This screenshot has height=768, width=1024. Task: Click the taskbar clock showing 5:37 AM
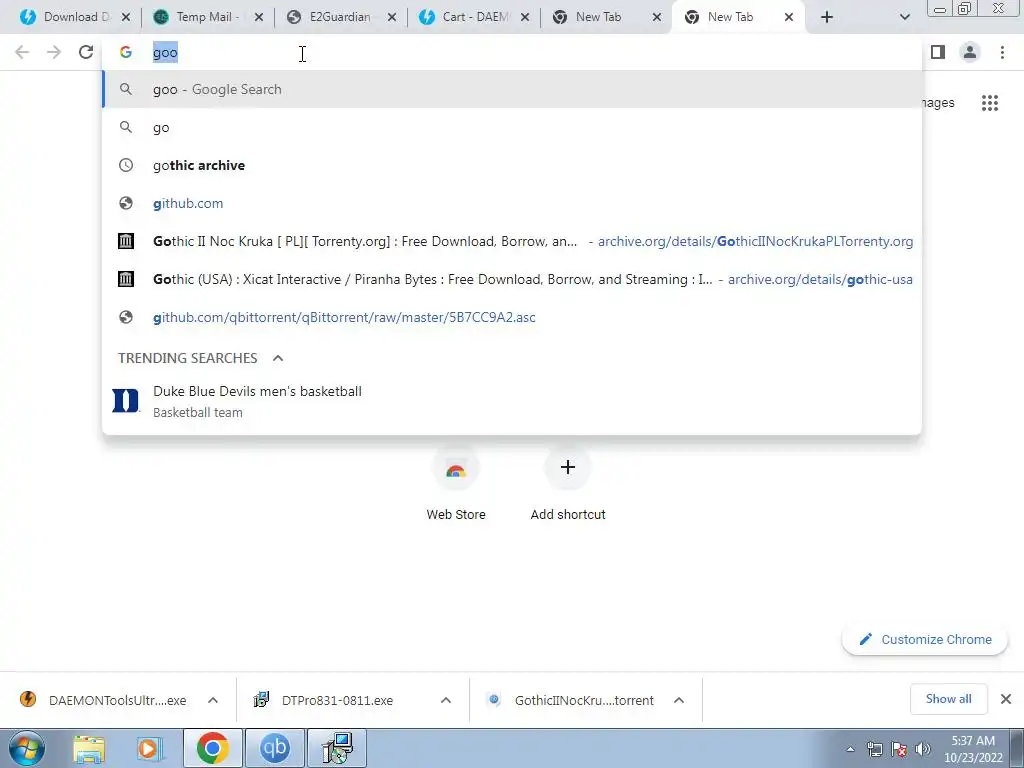(x=973, y=749)
